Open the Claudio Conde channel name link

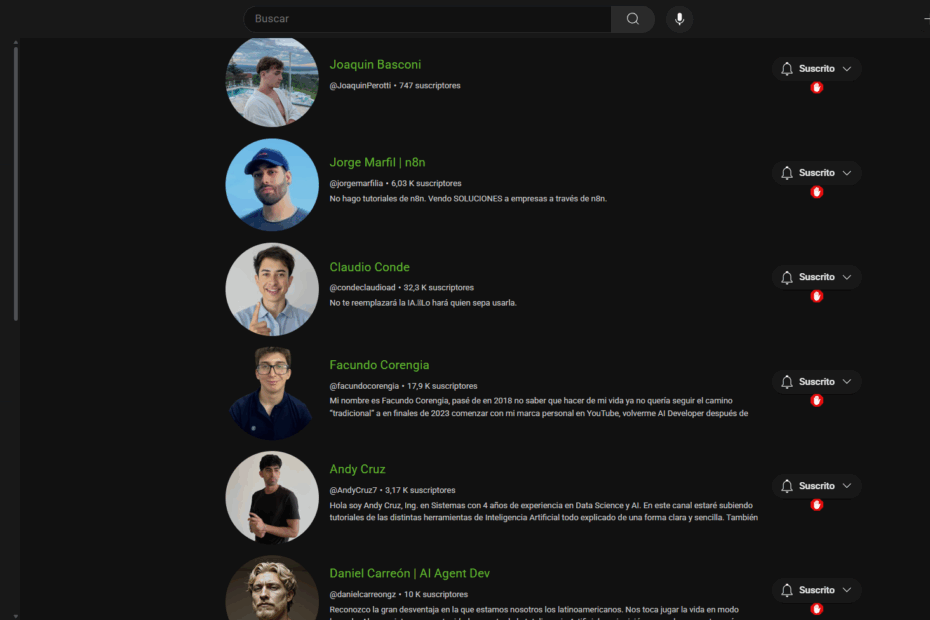[370, 267]
